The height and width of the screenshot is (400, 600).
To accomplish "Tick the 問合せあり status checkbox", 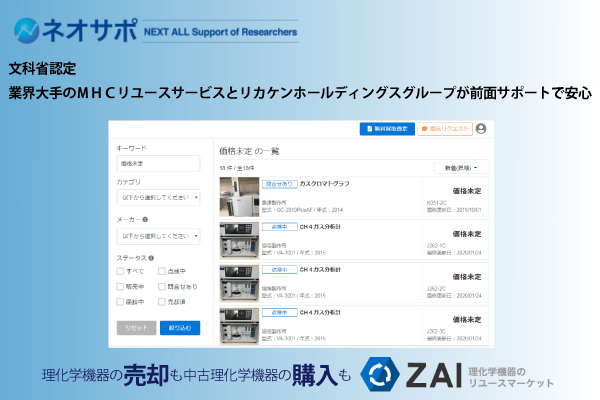I will click(162, 286).
